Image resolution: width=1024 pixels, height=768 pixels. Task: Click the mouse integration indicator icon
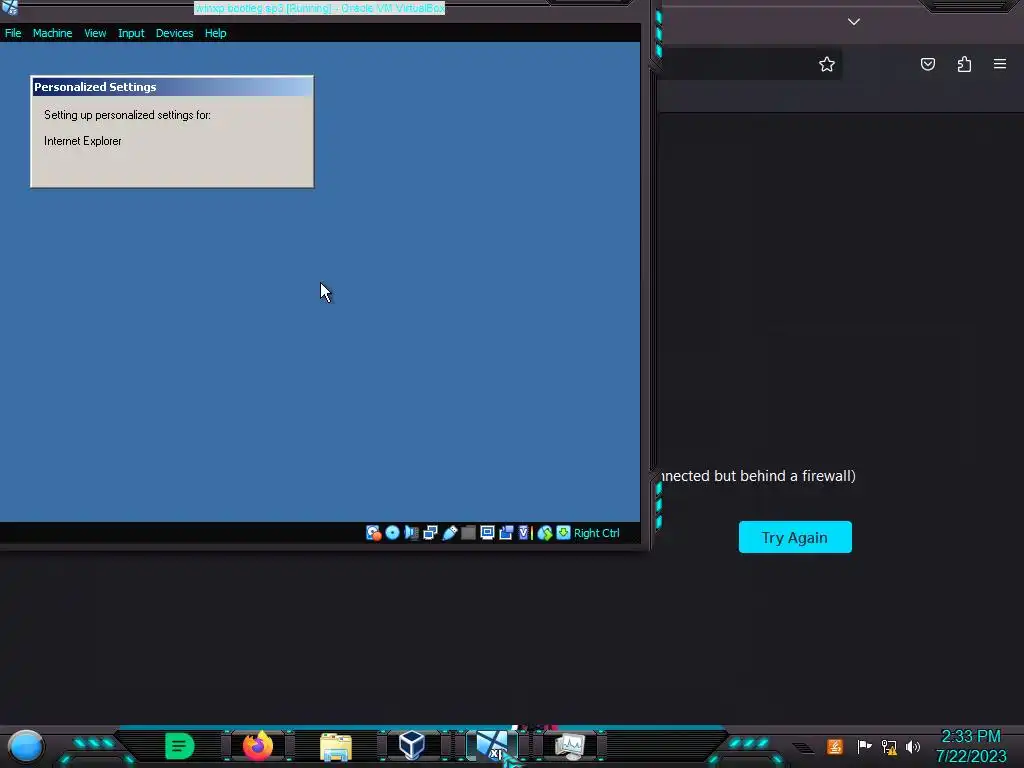point(545,533)
